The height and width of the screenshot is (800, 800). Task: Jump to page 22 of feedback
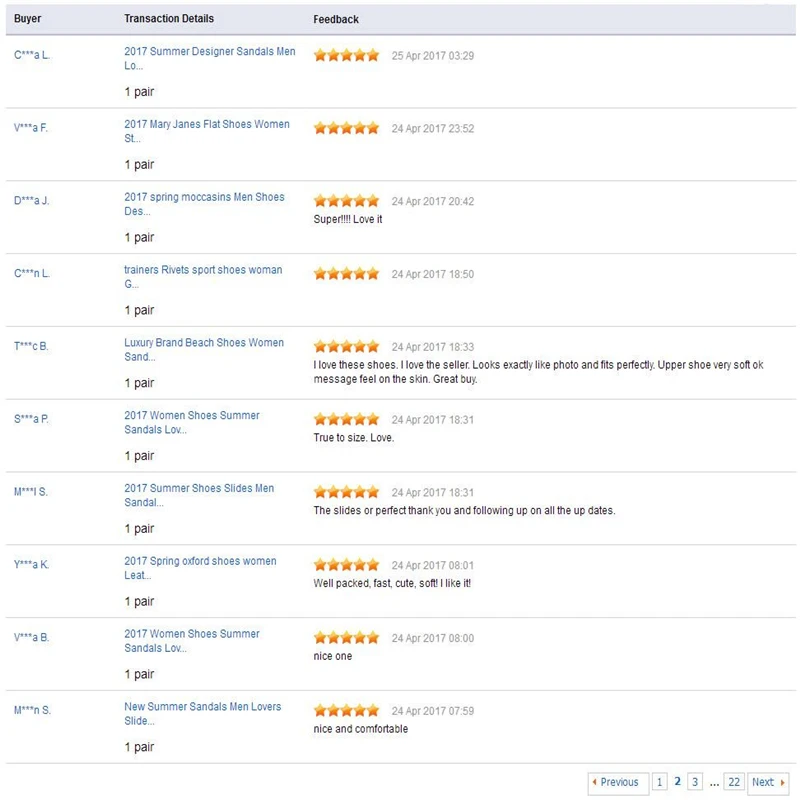734,782
